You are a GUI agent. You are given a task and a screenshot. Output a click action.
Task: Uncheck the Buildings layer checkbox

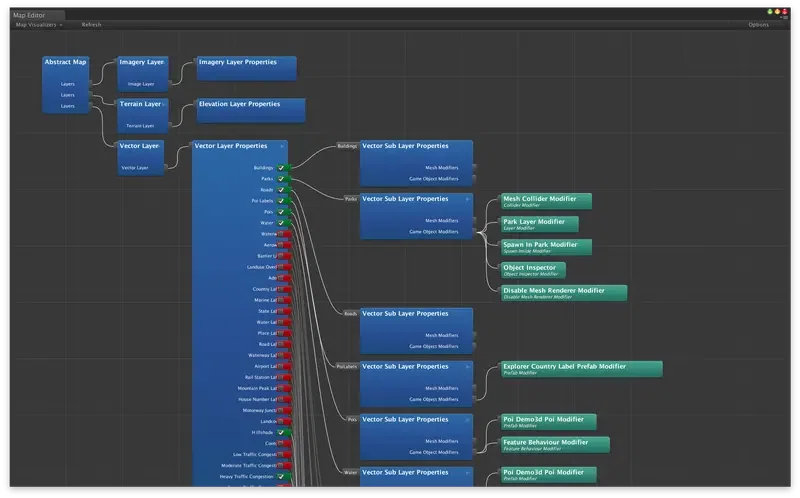coord(281,168)
